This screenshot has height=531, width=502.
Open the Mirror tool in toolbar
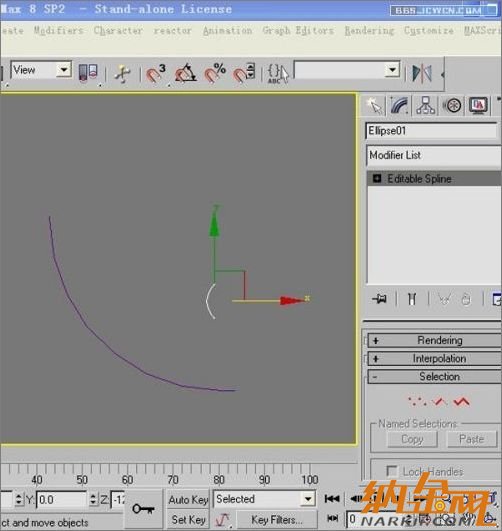point(422,72)
